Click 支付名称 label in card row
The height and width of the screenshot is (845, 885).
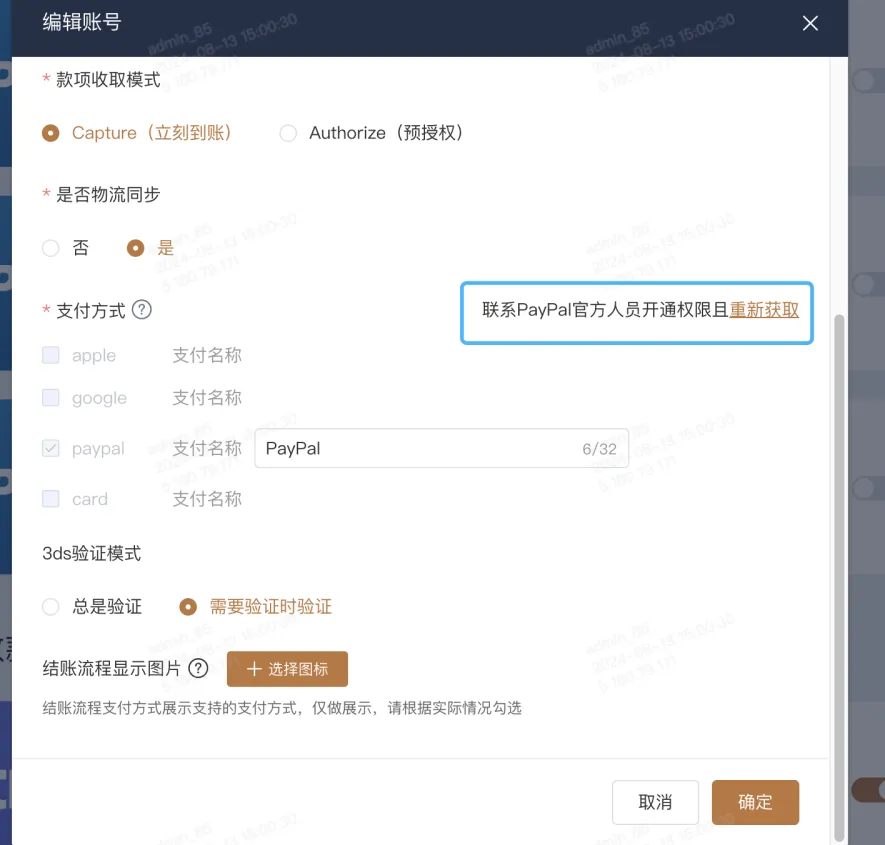click(207, 499)
